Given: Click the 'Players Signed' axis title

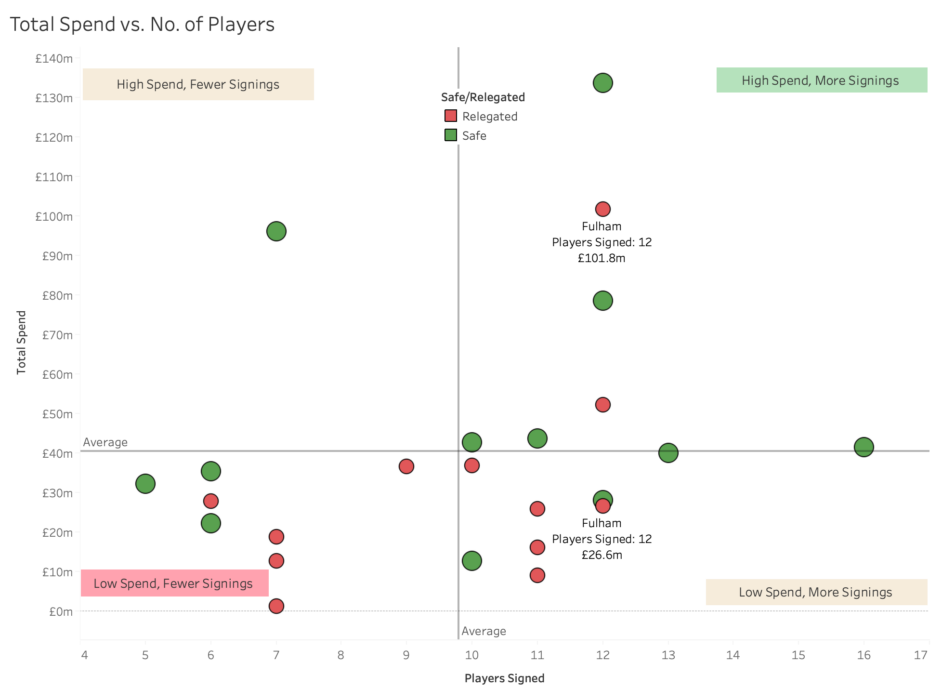Looking at the screenshot, I should [505, 678].
